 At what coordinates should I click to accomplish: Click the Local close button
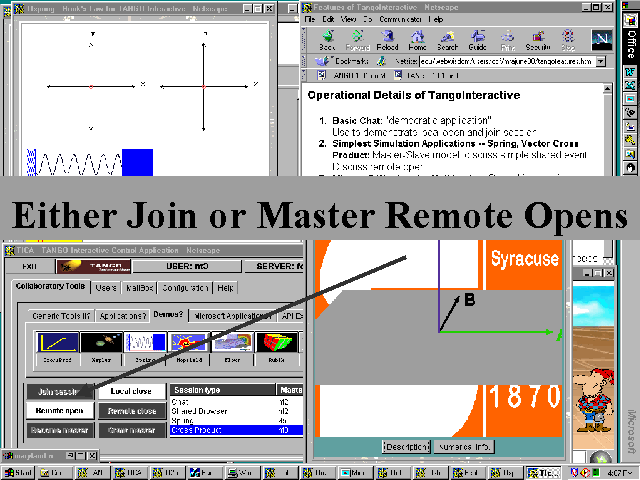click(x=131, y=391)
